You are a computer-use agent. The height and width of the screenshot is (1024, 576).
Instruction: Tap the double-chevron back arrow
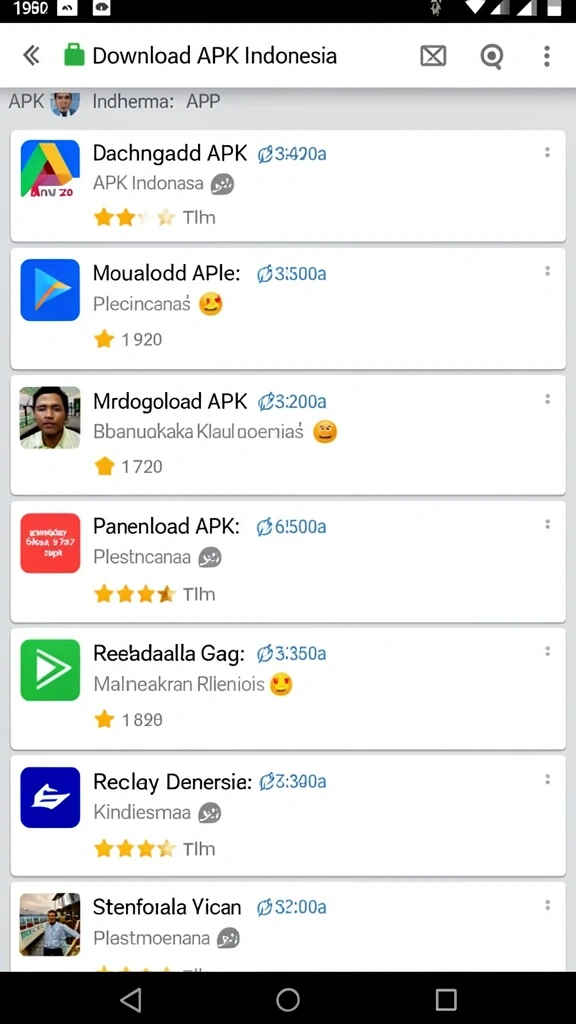[31, 56]
